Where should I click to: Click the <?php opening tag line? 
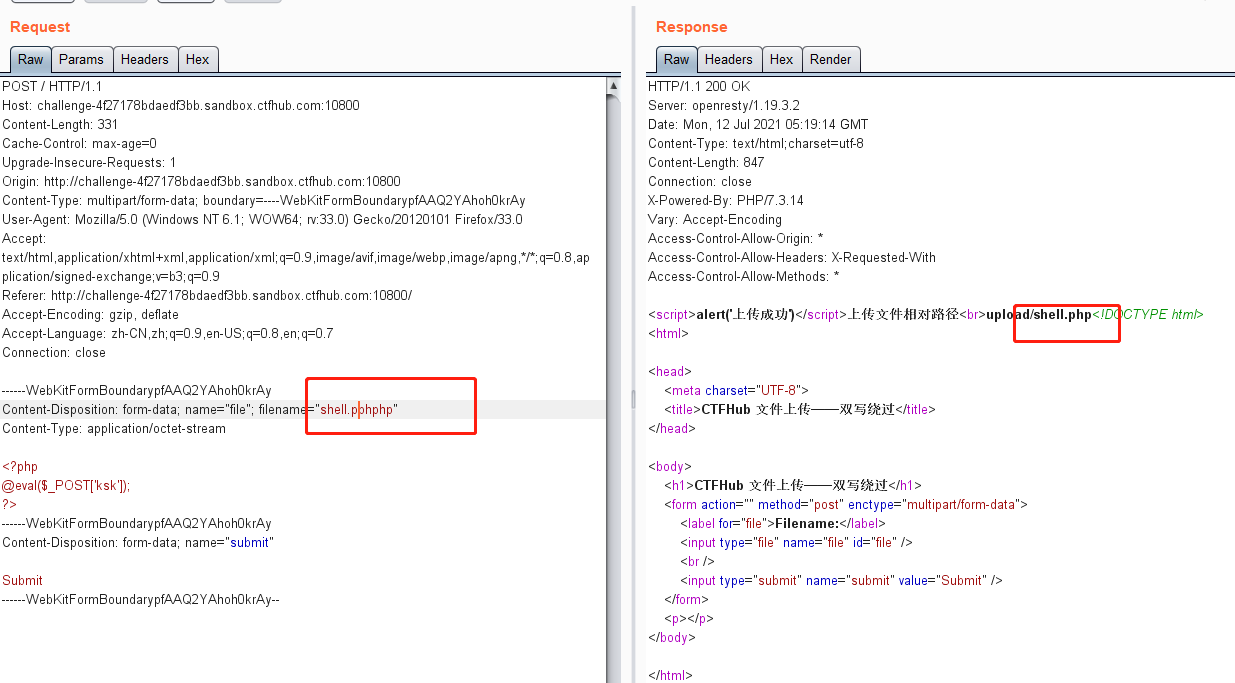(20, 466)
